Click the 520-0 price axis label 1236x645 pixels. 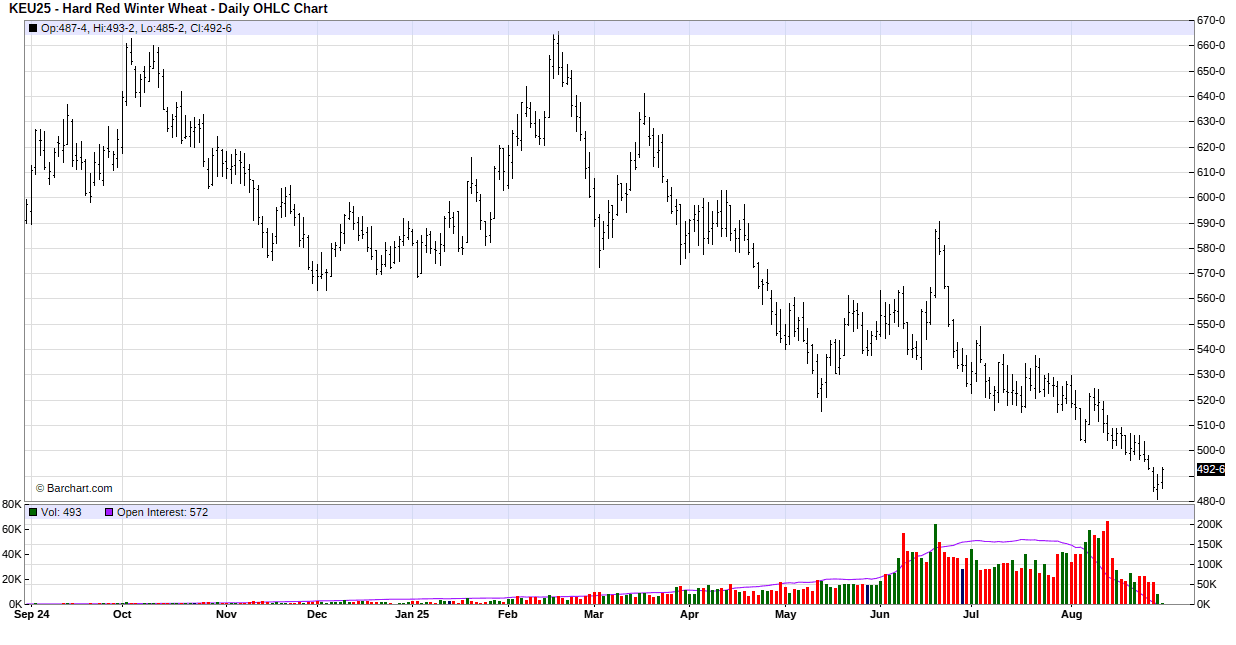point(1211,400)
